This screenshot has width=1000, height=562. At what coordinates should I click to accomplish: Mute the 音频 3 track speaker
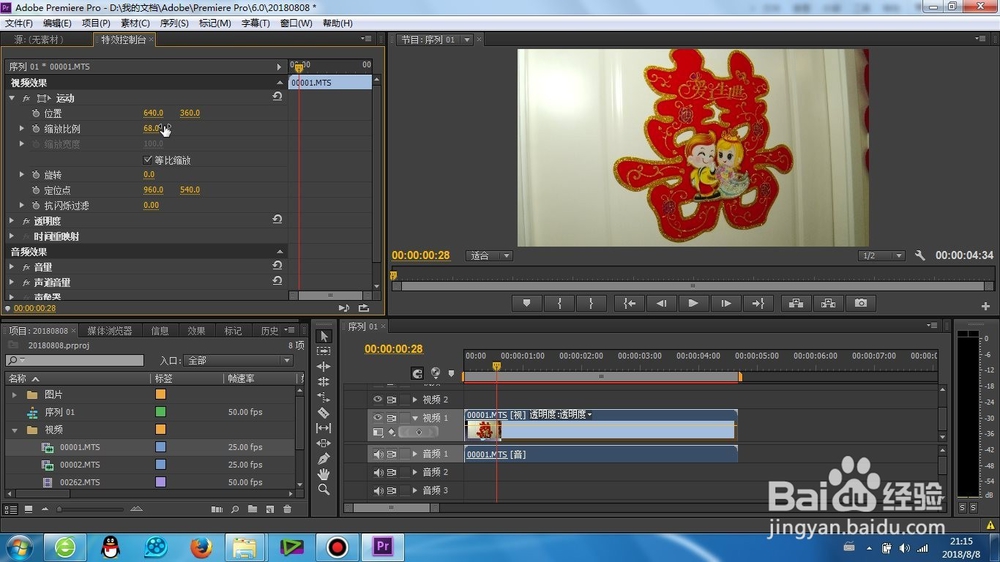[378, 491]
